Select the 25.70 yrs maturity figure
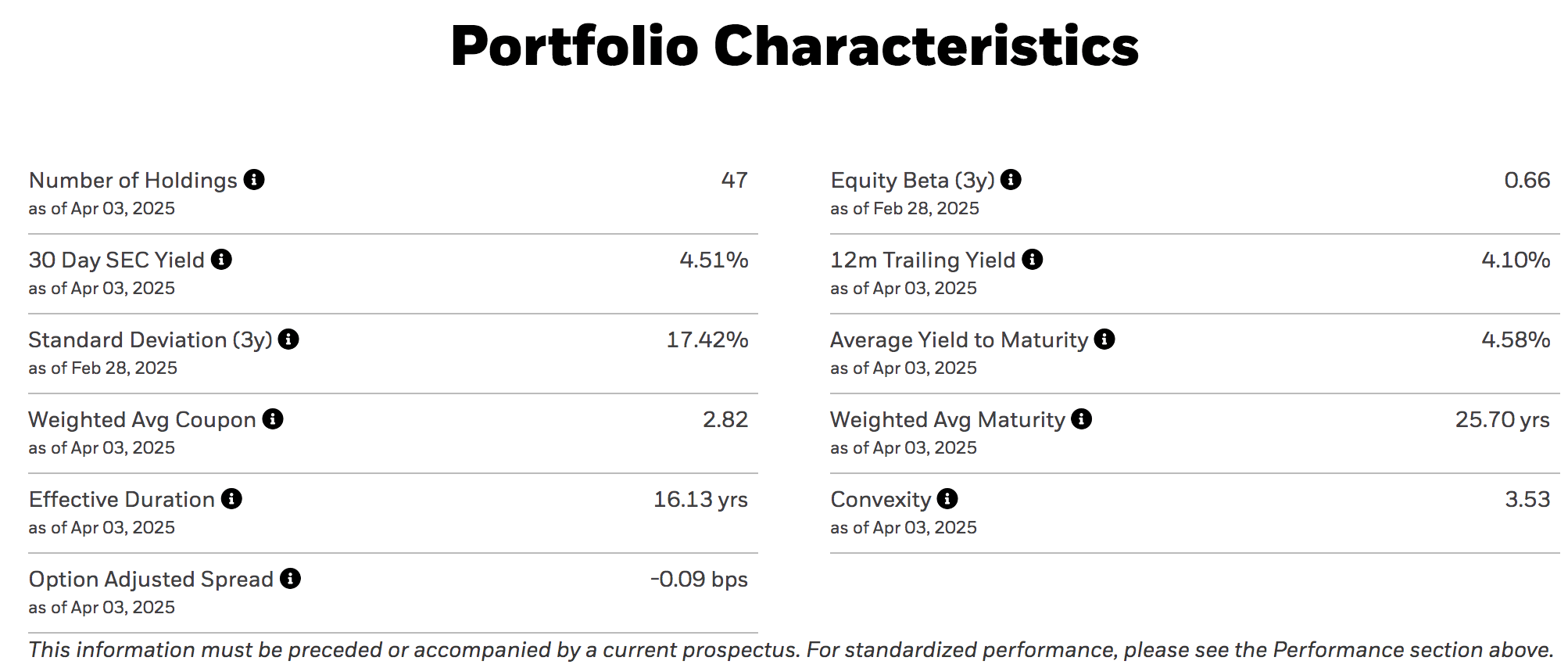The height and width of the screenshot is (668, 1568). click(1502, 419)
